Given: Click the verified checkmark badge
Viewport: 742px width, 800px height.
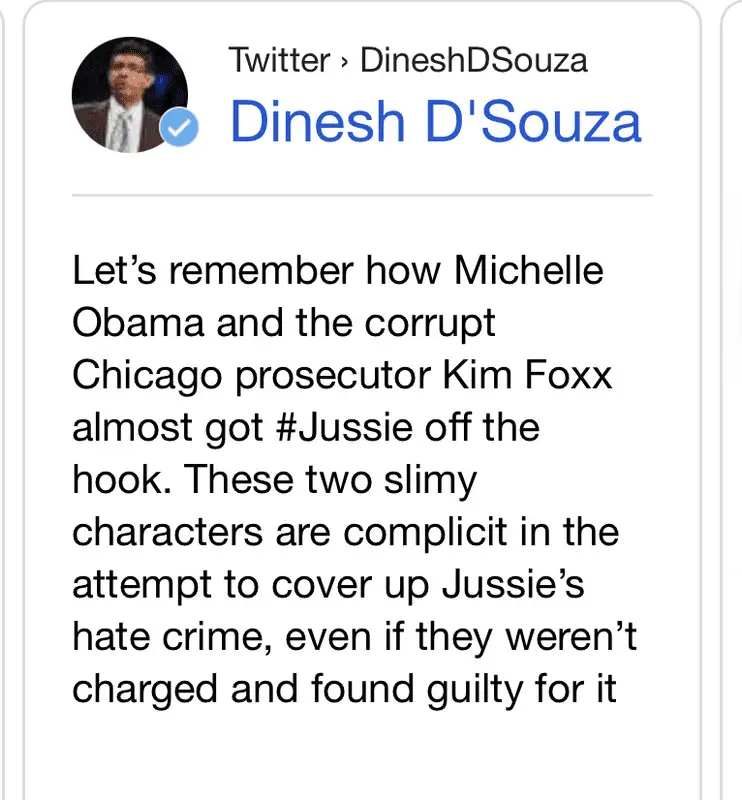Looking at the screenshot, I should tap(182, 130).
